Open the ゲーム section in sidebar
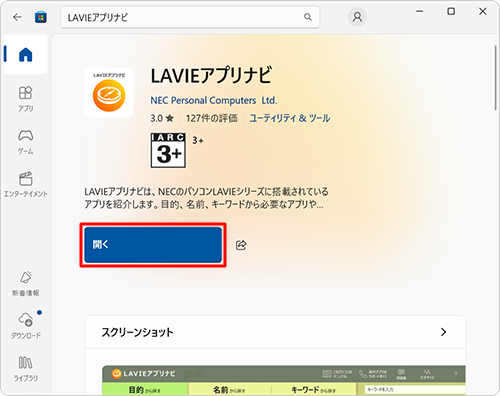Screen dimensions: 500x396 (26, 142)
